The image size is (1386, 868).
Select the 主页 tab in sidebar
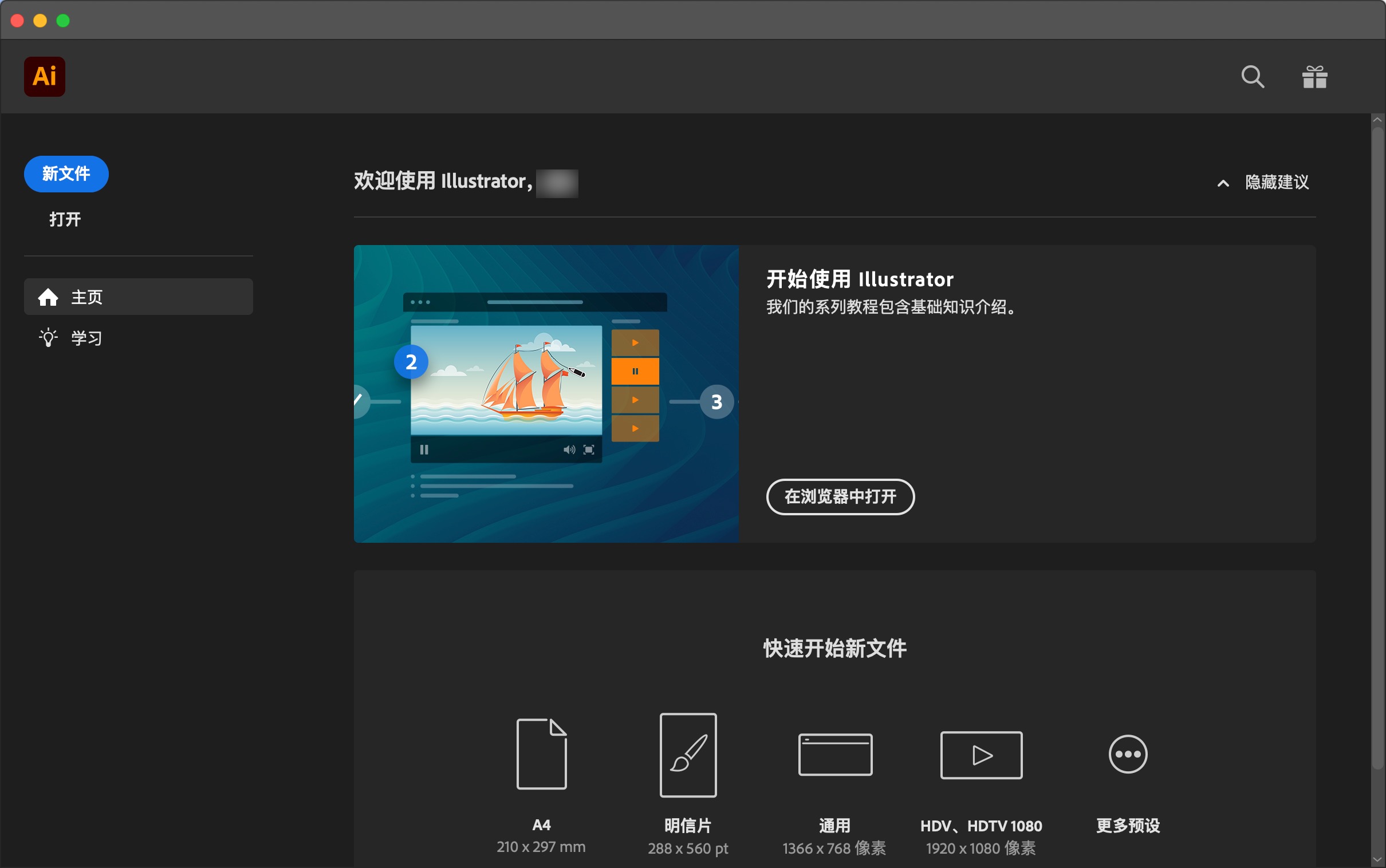tap(139, 296)
